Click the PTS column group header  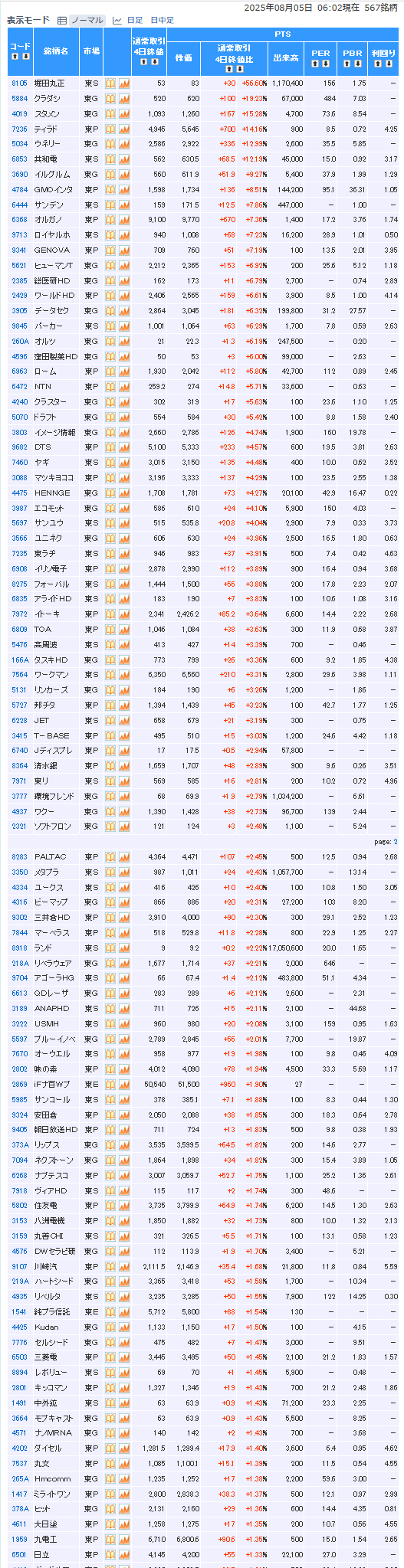(282, 34)
